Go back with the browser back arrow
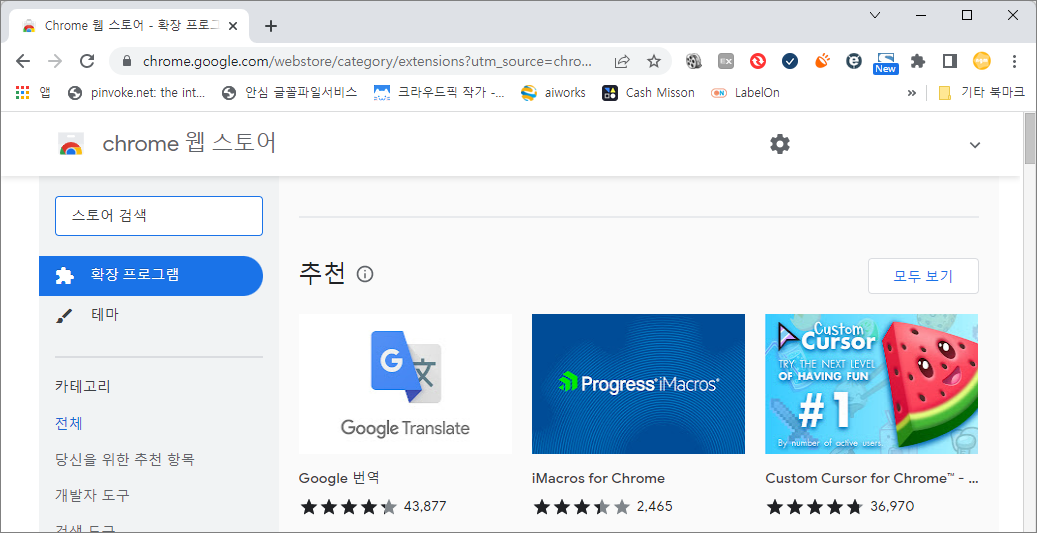Screen dimensions: 1037x533 [x=23, y=62]
